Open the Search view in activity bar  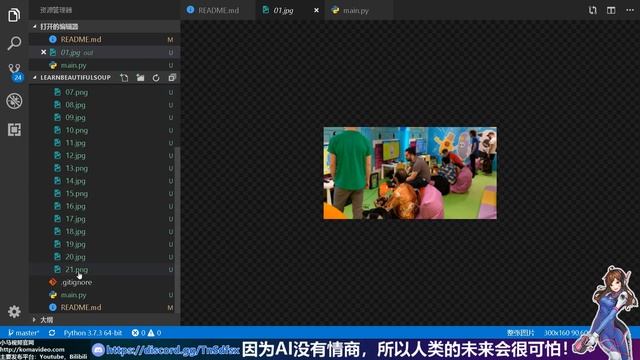coord(14,43)
